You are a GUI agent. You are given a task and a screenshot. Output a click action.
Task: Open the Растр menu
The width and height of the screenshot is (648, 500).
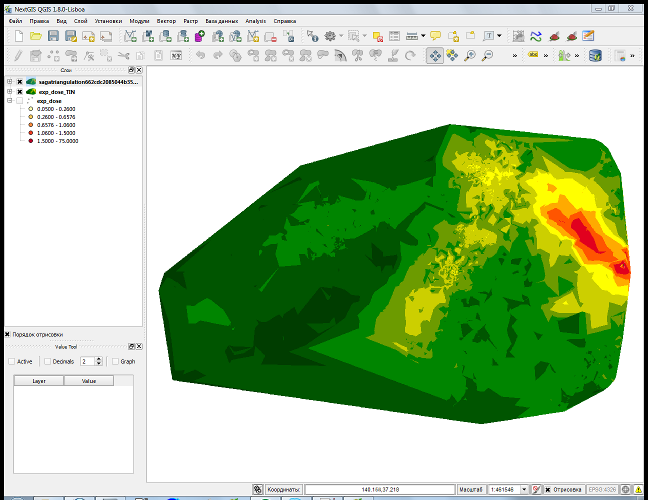(x=190, y=21)
